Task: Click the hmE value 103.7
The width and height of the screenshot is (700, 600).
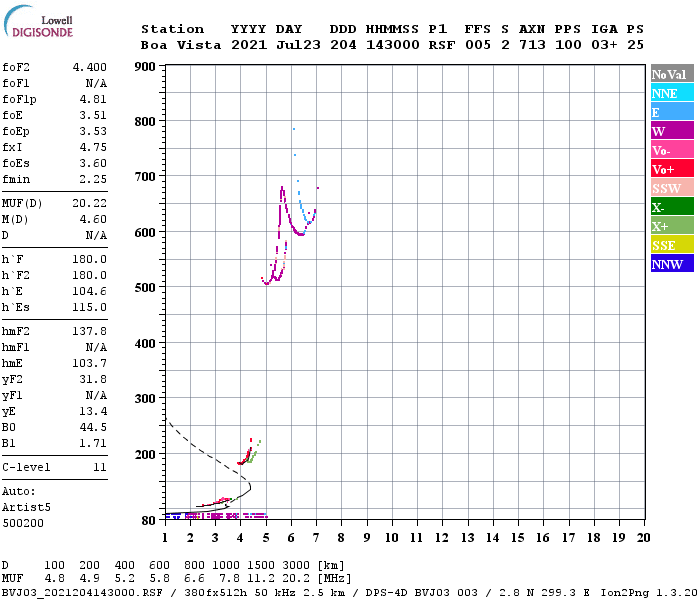Action: click(x=90, y=363)
